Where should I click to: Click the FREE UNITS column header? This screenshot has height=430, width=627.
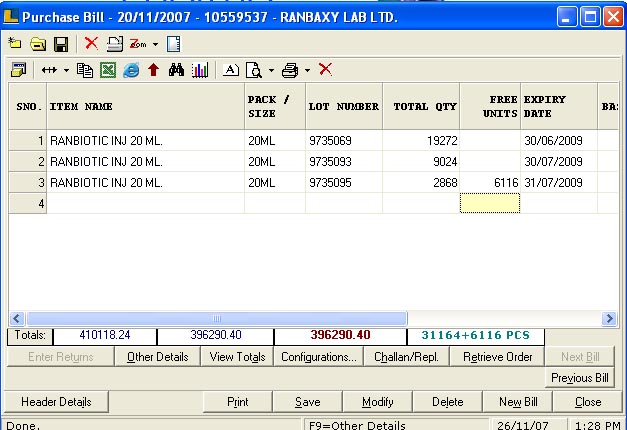pos(490,106)
